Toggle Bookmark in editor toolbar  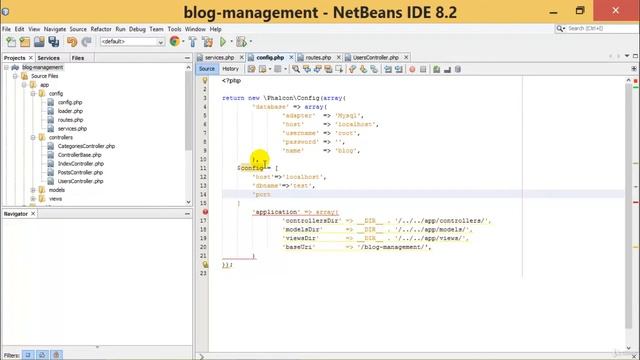pyautogui.click(x=374, y=69)
